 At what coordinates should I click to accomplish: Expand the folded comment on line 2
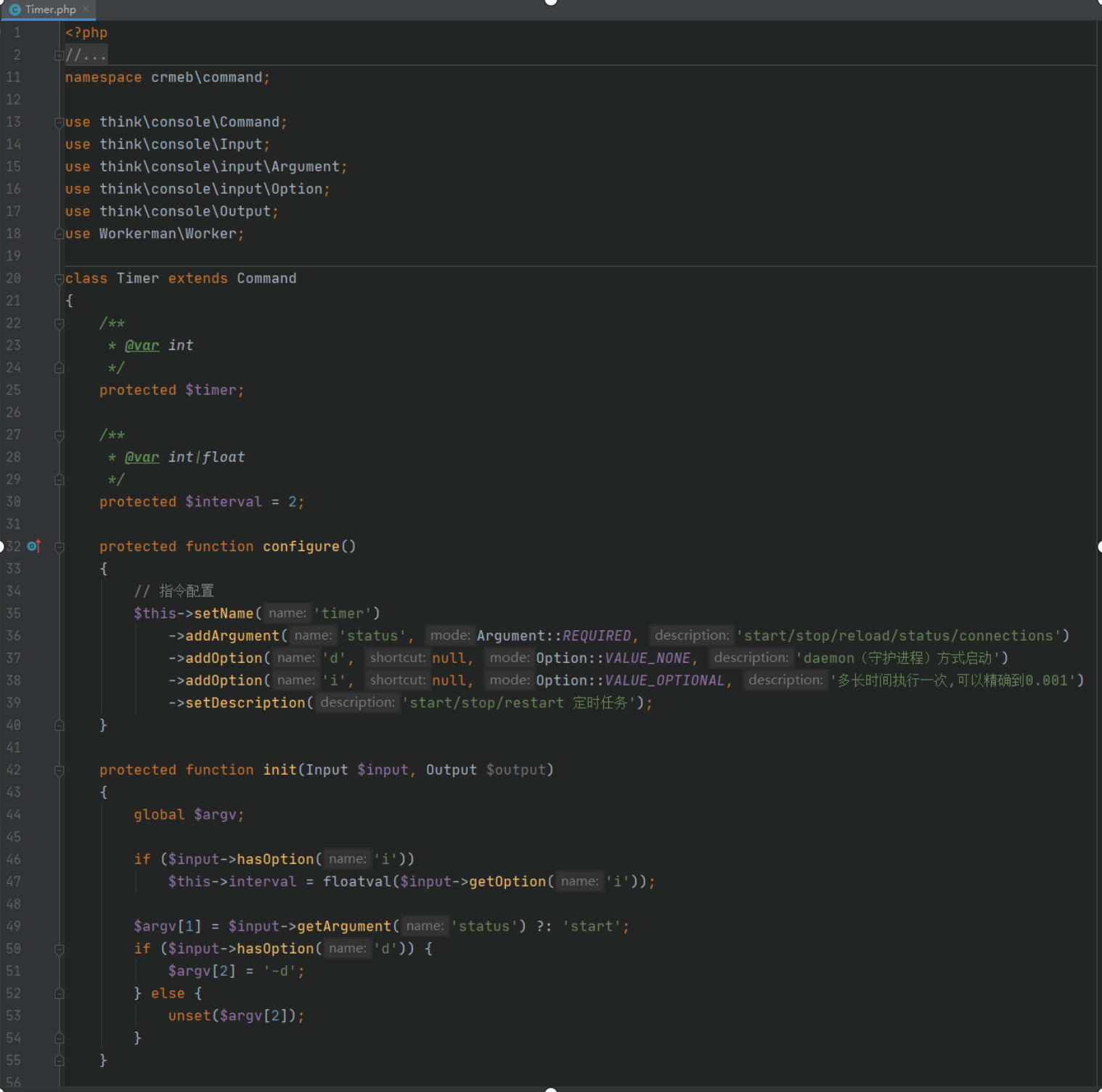click(x=58, y=54)
